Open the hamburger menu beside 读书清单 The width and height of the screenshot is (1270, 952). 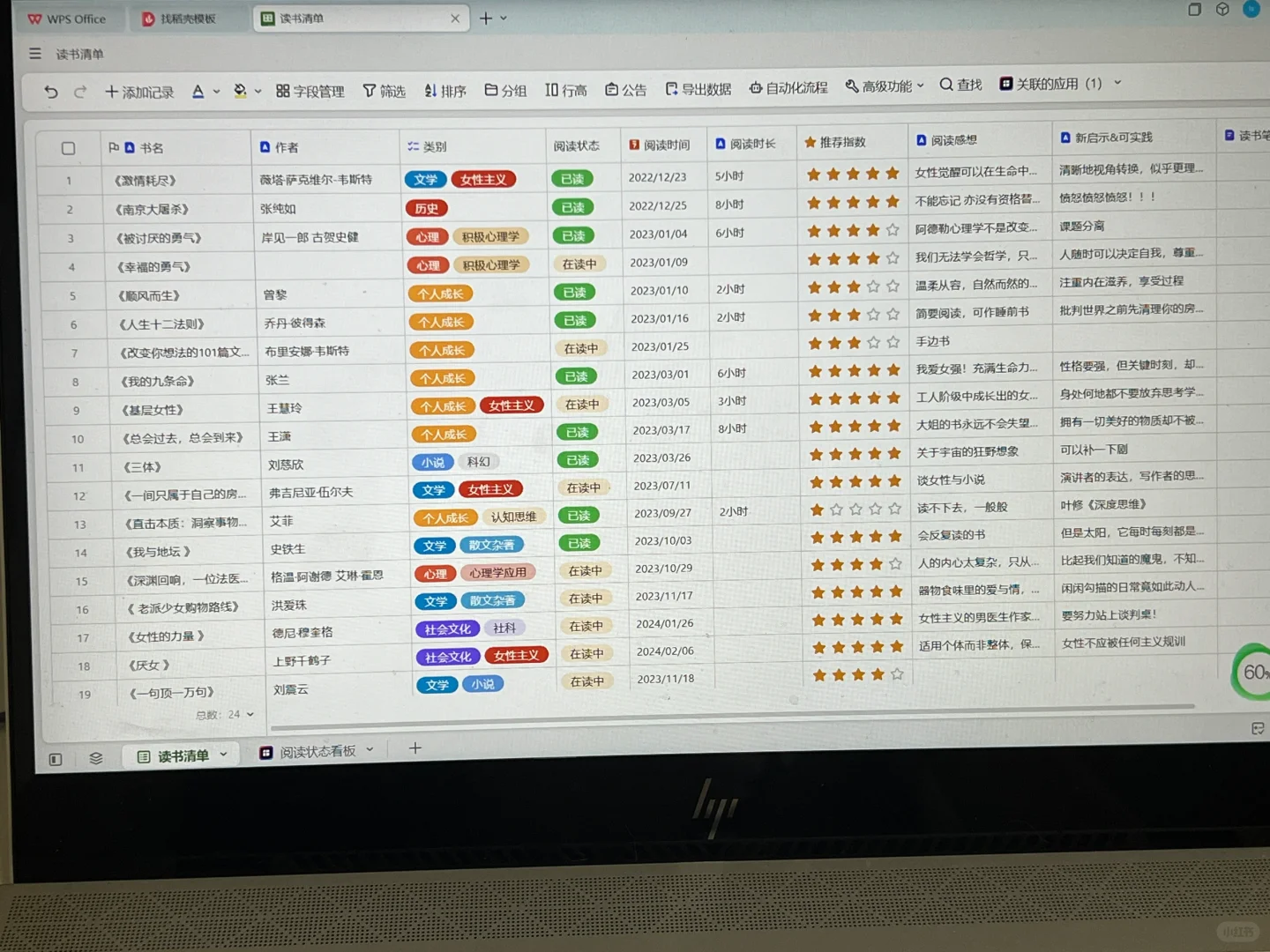35,54
